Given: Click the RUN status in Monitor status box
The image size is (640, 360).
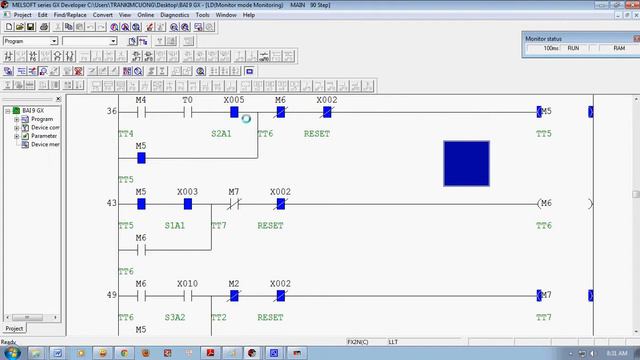Looking at the screenshot, I should click(573, 48).
